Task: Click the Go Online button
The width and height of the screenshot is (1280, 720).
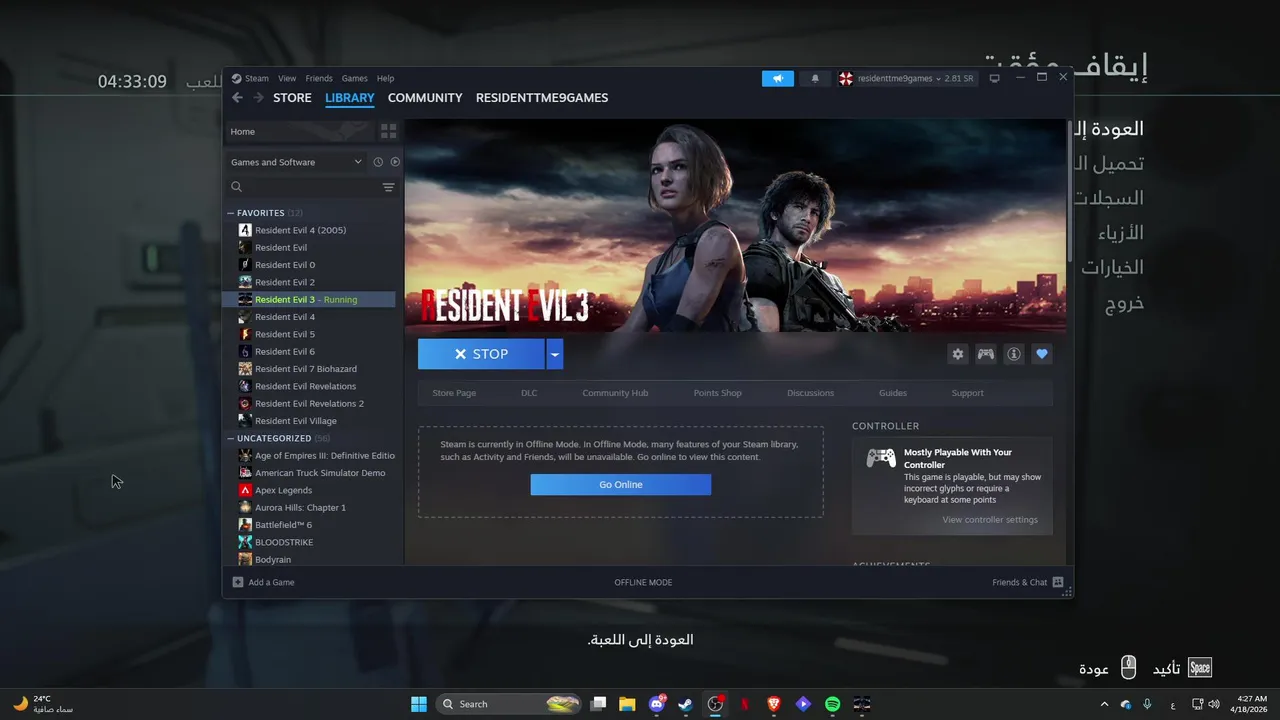Action: coord(621,485)
